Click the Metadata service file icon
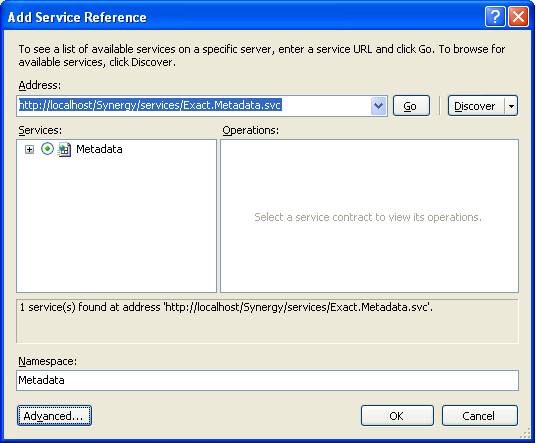Screen dimensions: 537x443 pos(64,150)
